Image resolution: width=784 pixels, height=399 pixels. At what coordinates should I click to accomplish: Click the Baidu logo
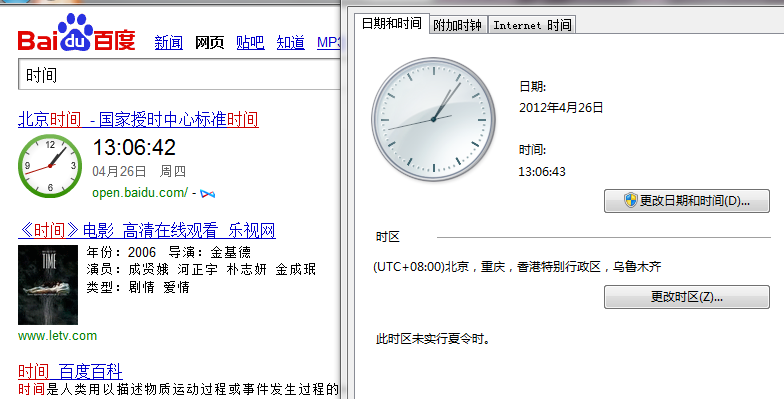coord(76,33)
